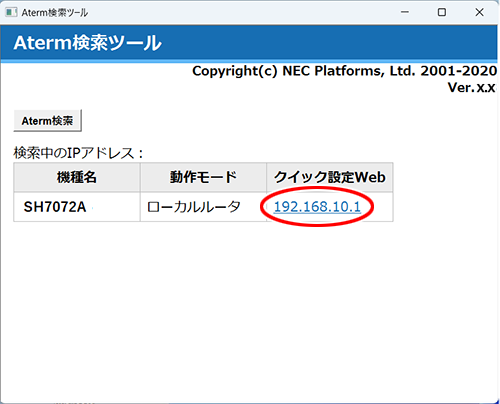The width and height of the screenshot is (500, 404).
Task: Maximize the Aterm検索ツール window
Action: [442, 12]
